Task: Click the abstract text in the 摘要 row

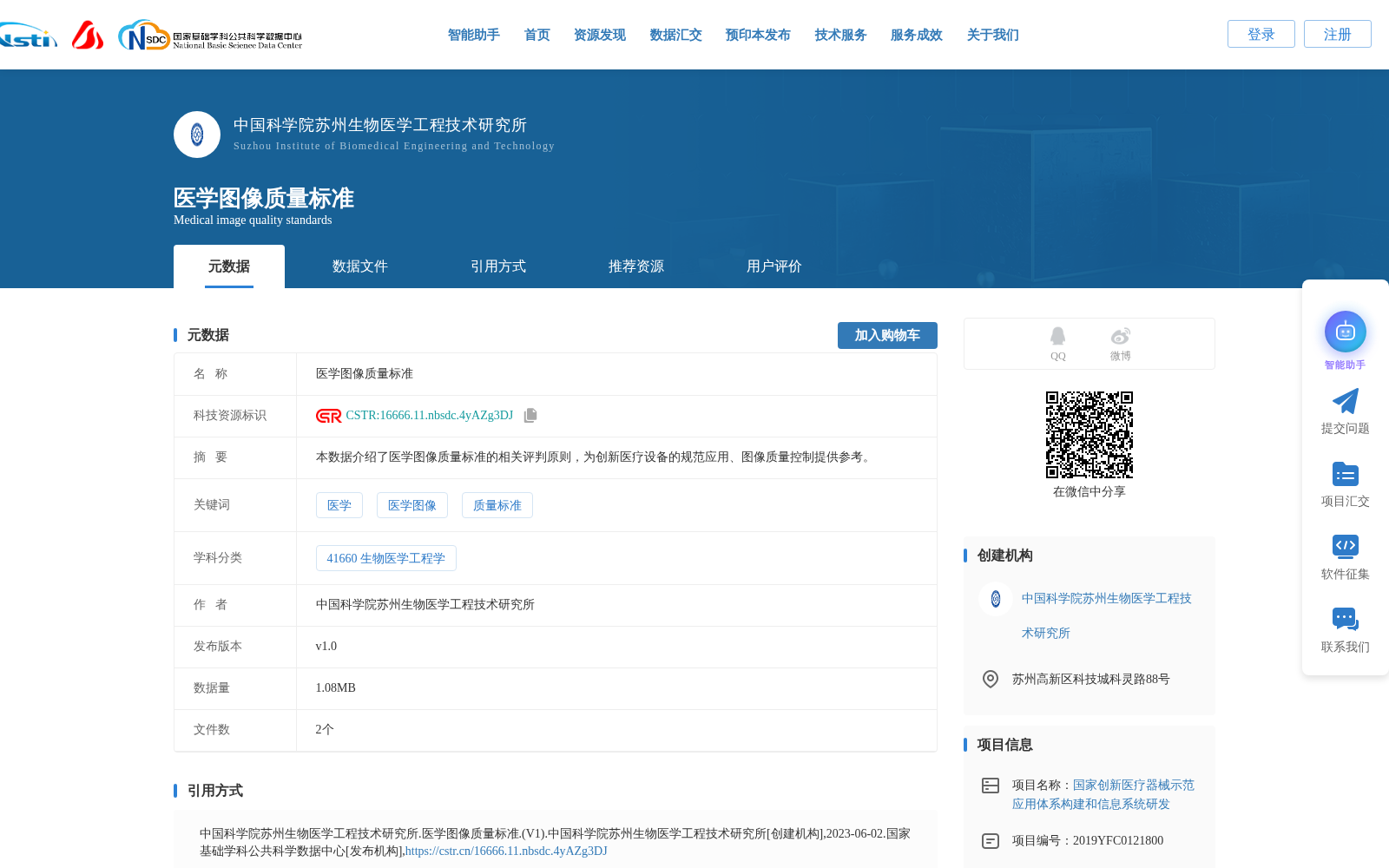Action: click(x=595, y=457)
